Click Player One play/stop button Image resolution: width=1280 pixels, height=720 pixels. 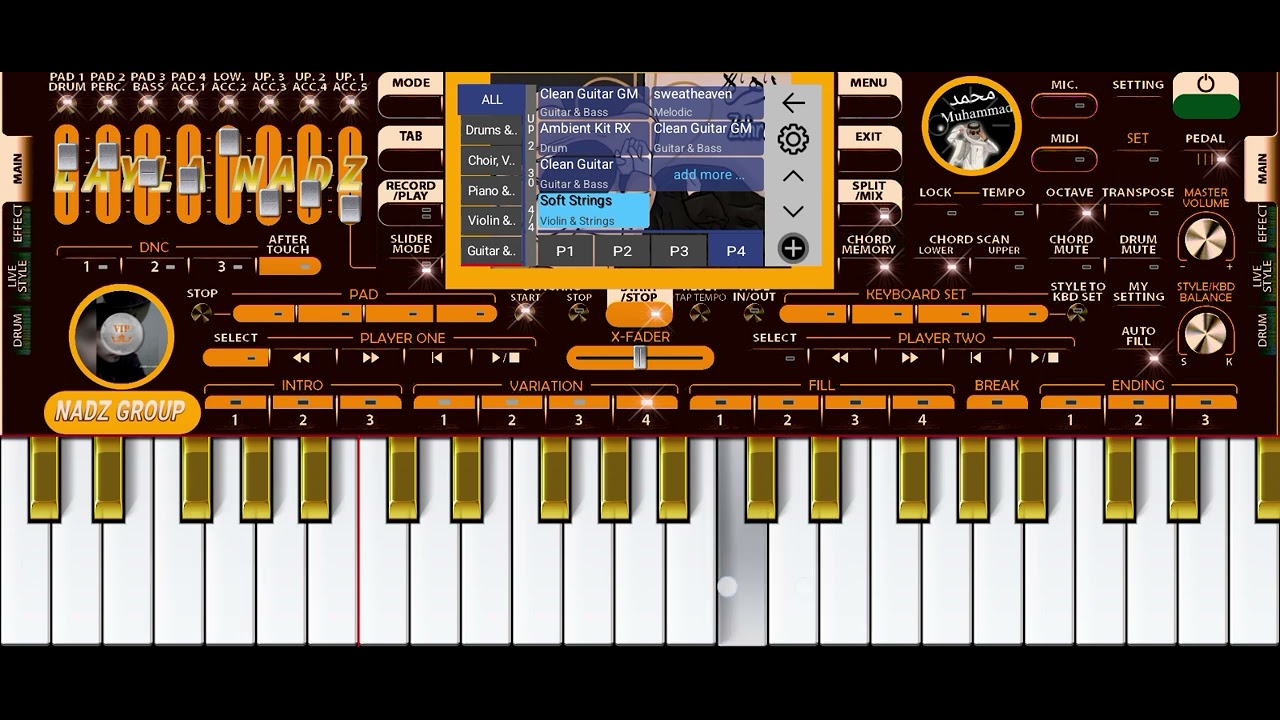pos(506,357)
